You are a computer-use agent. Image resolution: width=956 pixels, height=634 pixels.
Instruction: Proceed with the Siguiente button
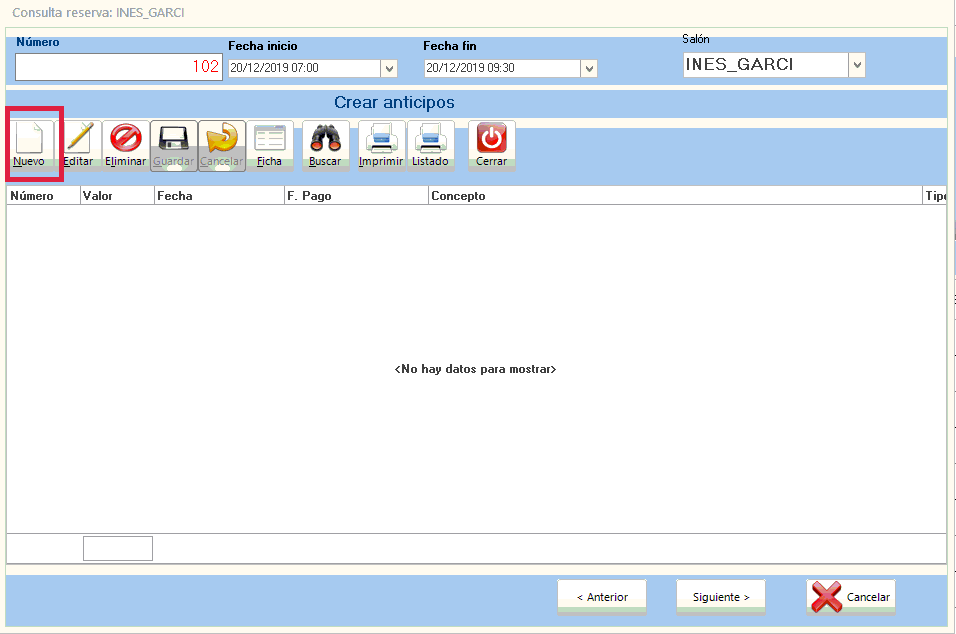pyautogui.click(x=720, y=597)
